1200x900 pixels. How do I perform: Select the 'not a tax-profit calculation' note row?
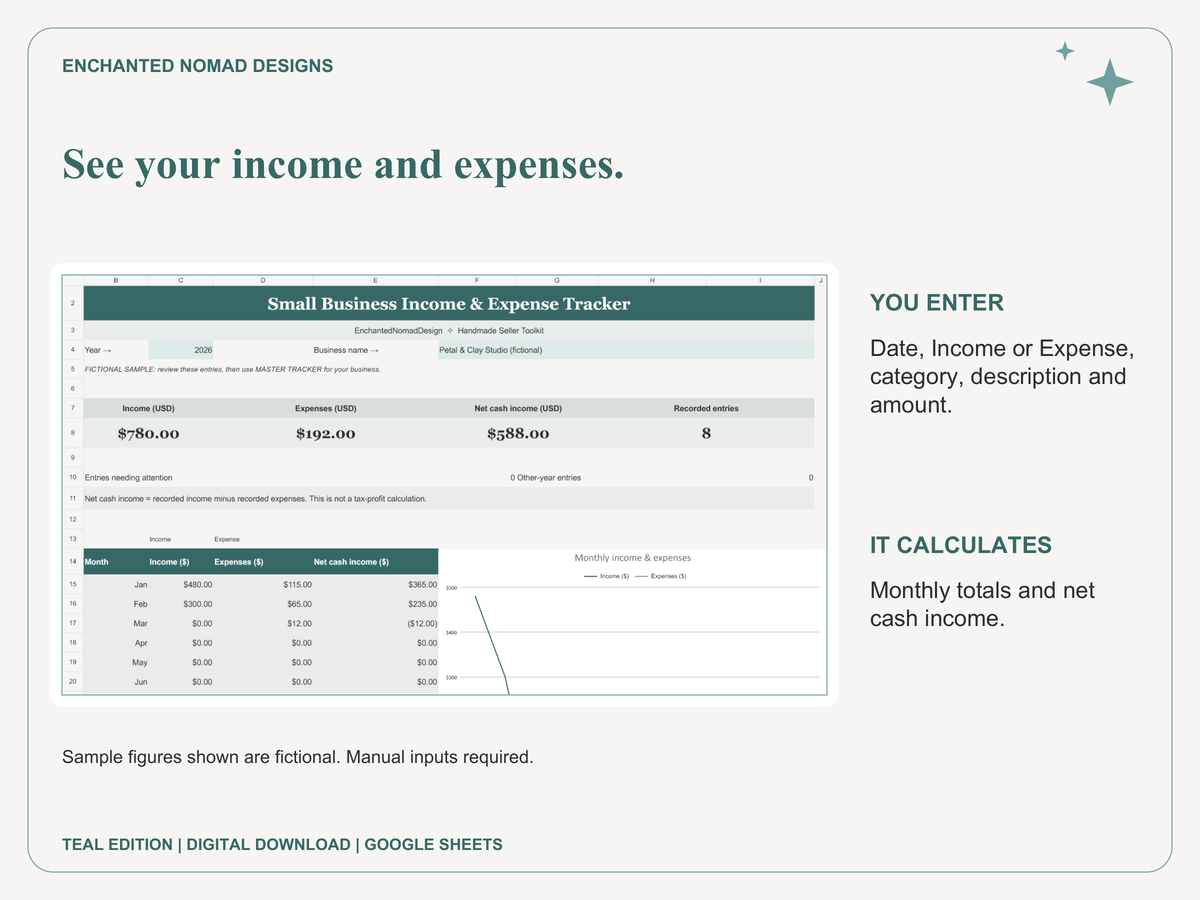click(x=449, y=498)
